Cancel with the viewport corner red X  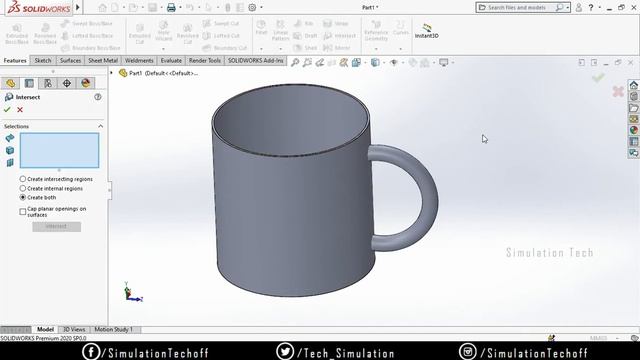pyautogui.click(x=618, y=91)
